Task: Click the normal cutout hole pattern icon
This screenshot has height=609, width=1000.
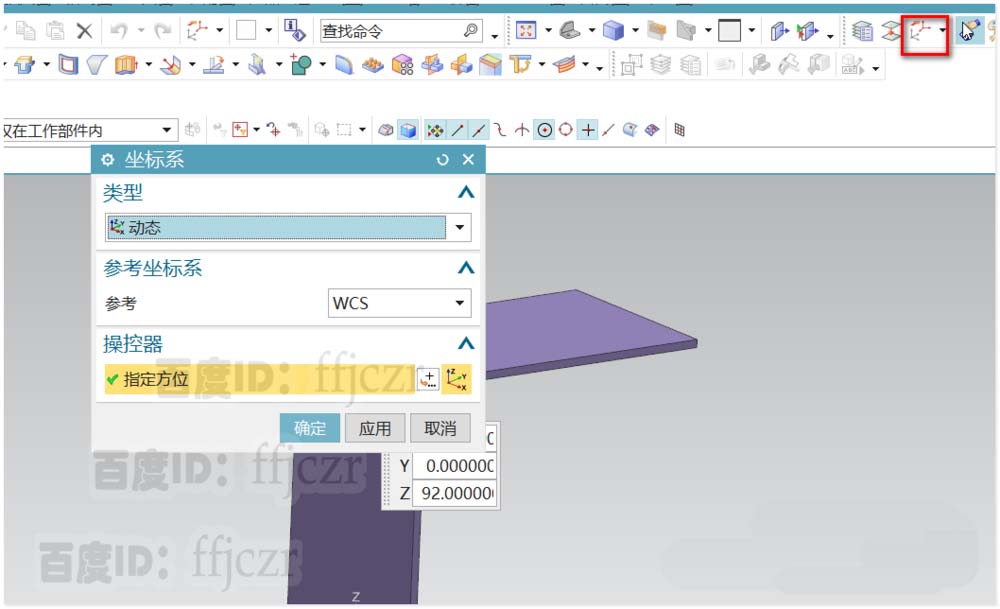Action: click(x=402, y=65)
